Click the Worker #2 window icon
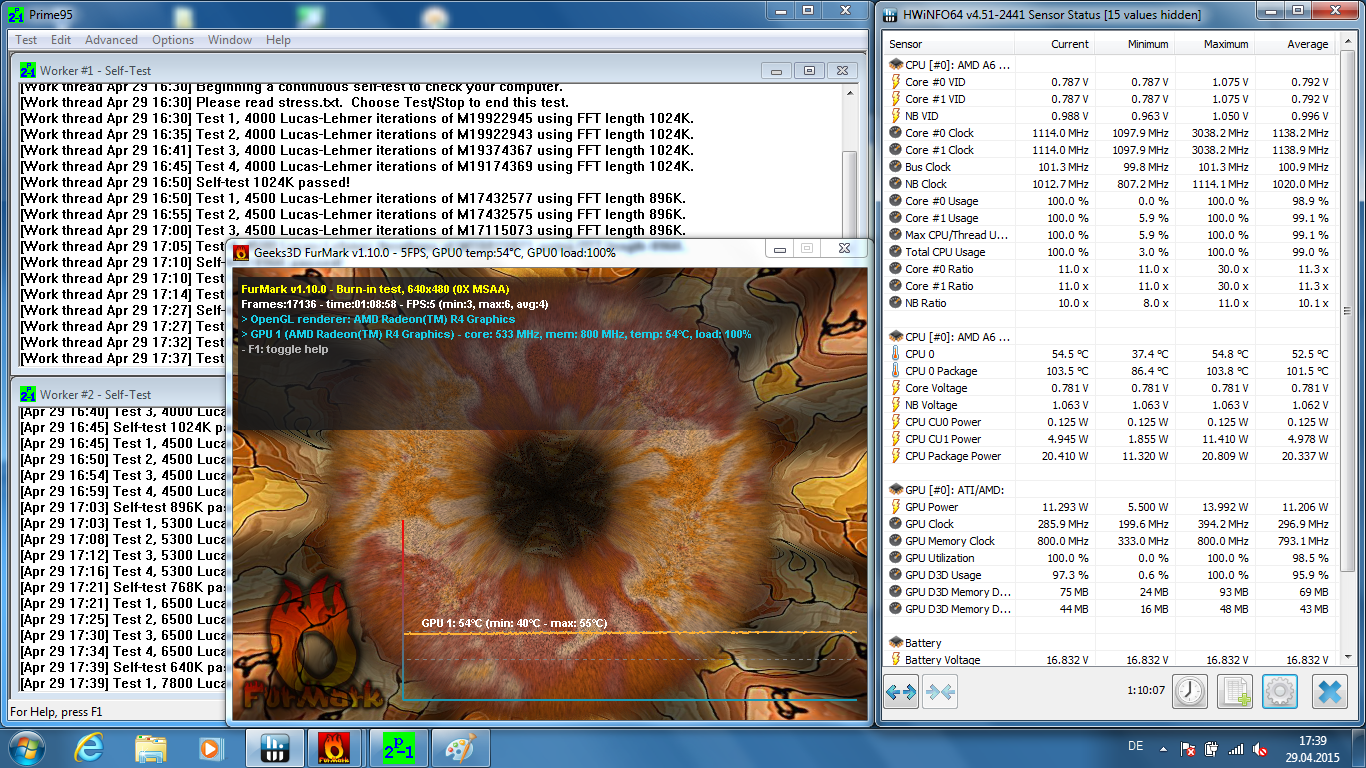 (28, 395)
